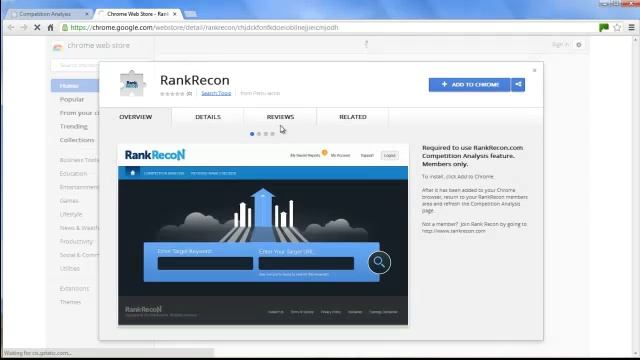The height and width of the screenshot is (360, 640).
Task: Switch to the Details tab
Action: pyautogui.click(x=208, y=117)
